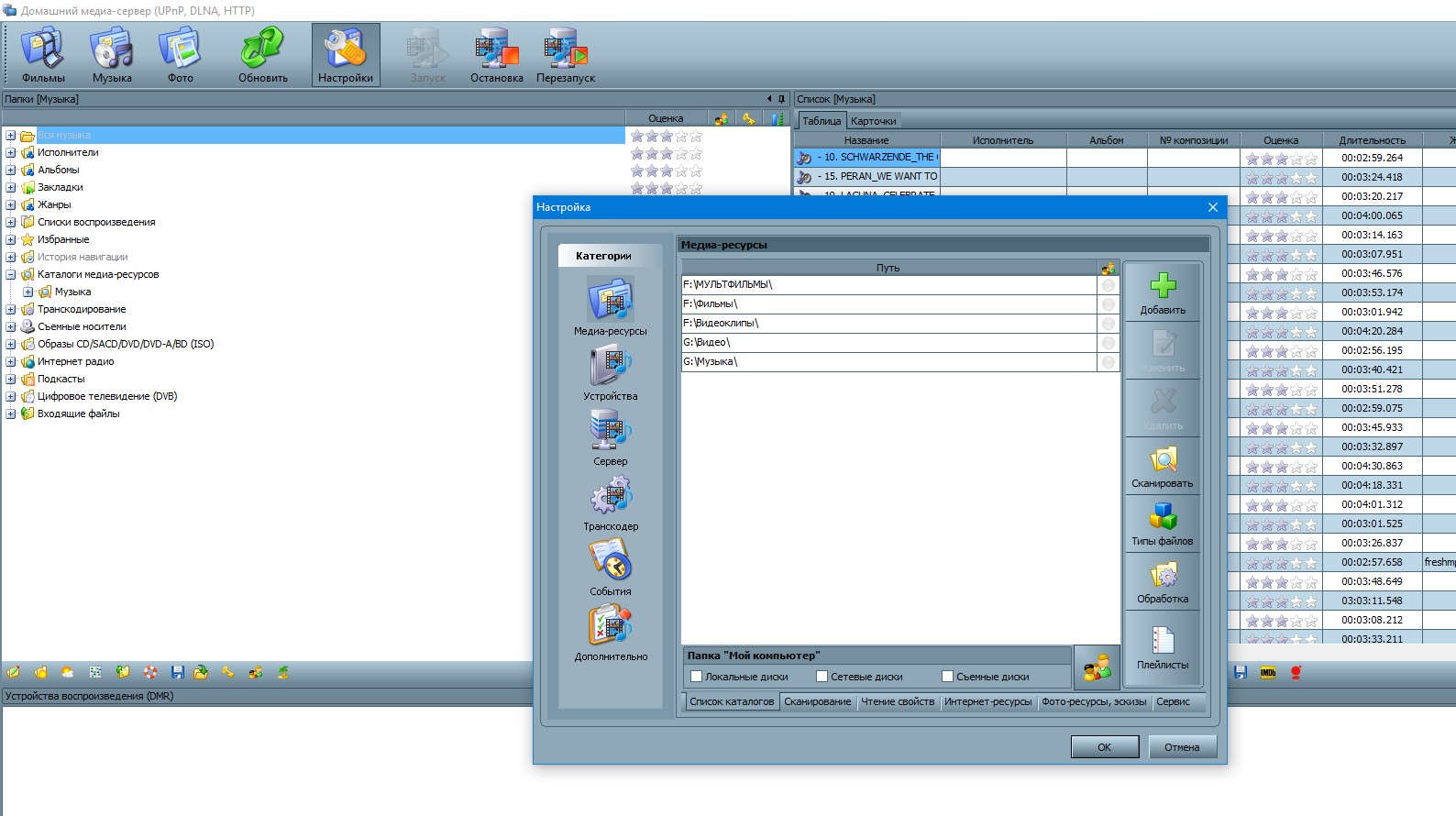The image size is (1456, 816).
Task: Collapse the Каталоги медиа-ресурсов node
Action: point(11,275)
